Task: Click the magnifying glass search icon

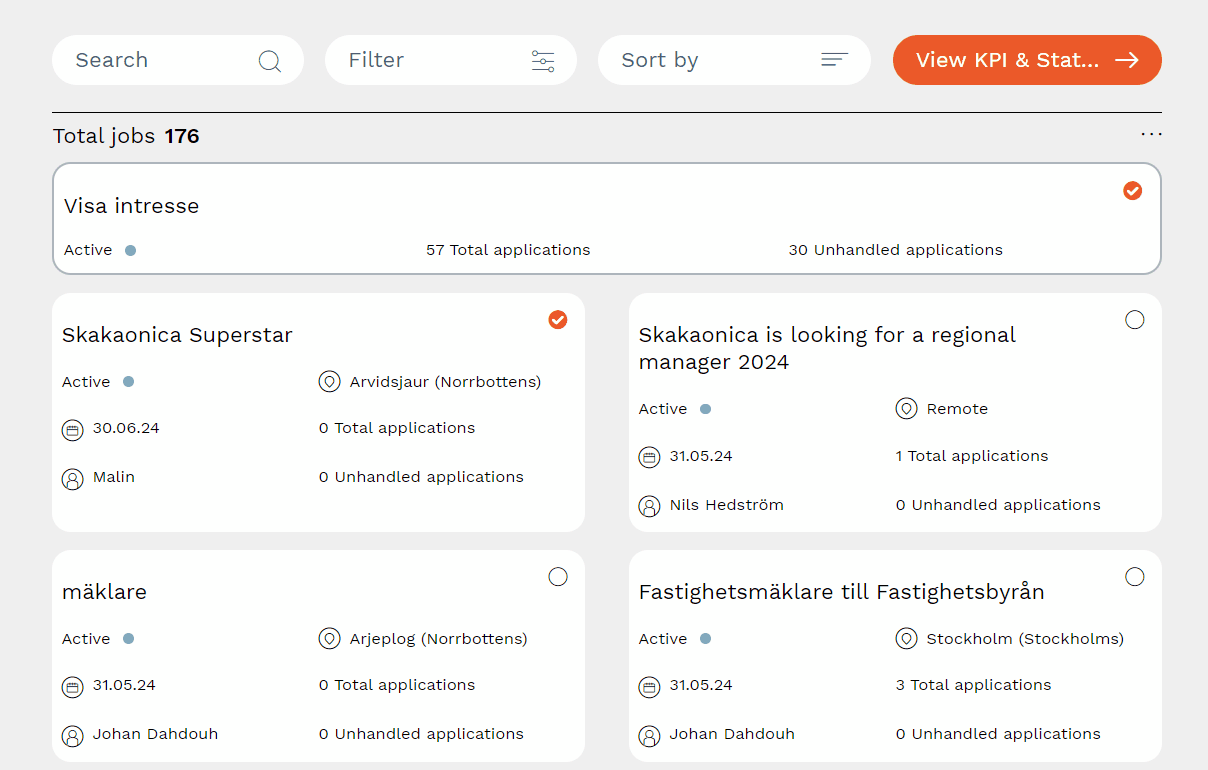Action: click(x=270, y=61)
